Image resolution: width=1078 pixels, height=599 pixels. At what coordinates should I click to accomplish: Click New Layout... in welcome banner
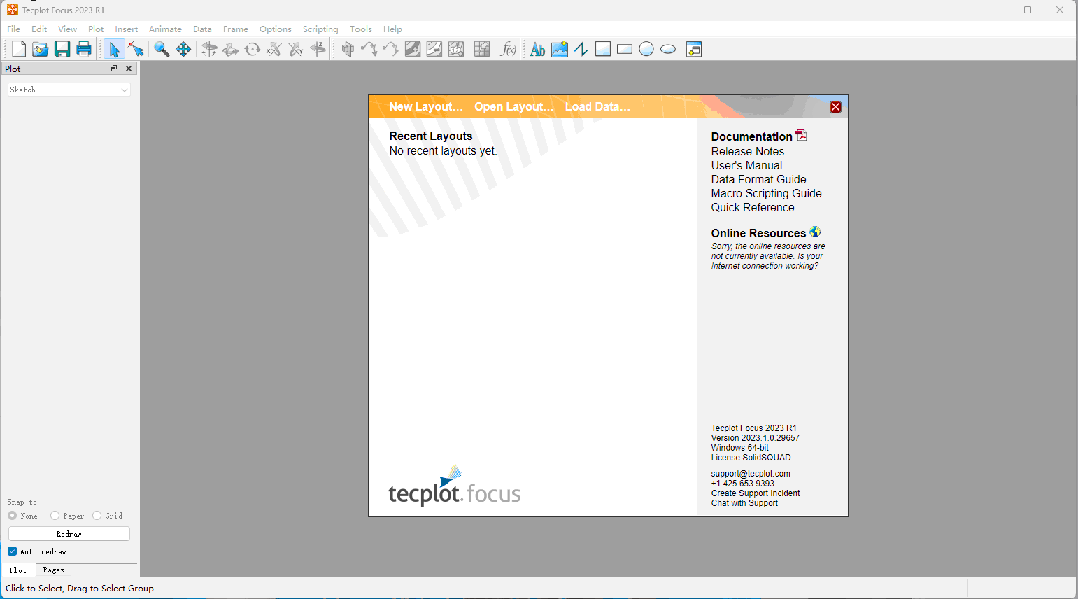pos(426,107)
